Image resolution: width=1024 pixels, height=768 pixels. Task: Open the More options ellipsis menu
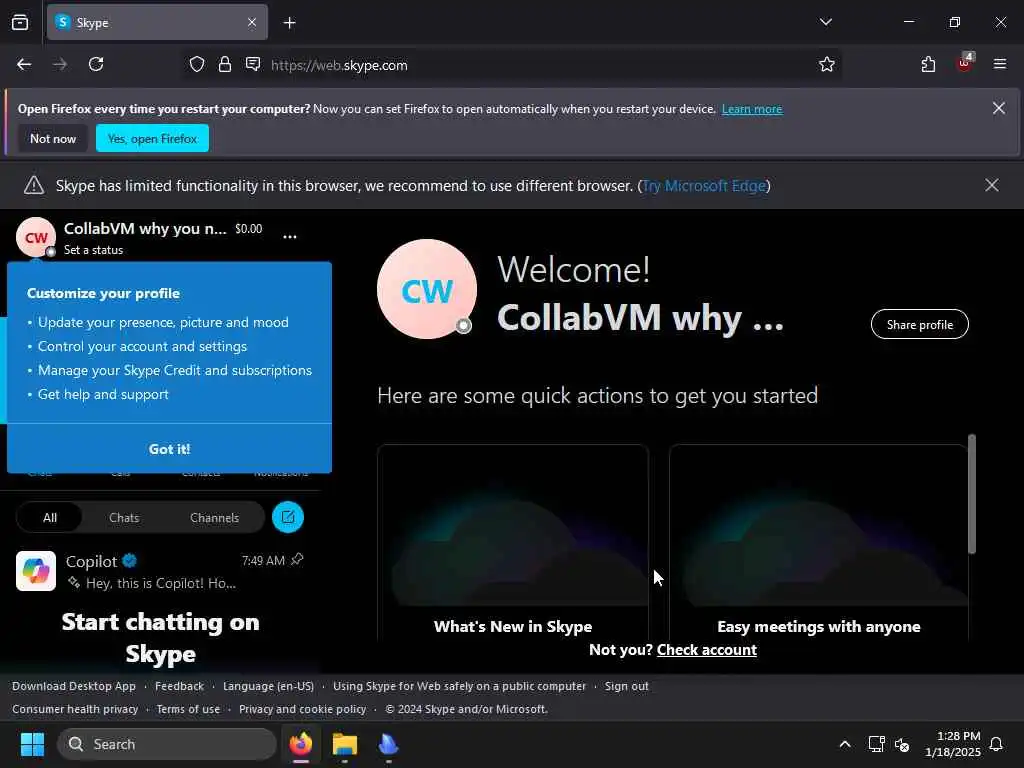point(290,236)
